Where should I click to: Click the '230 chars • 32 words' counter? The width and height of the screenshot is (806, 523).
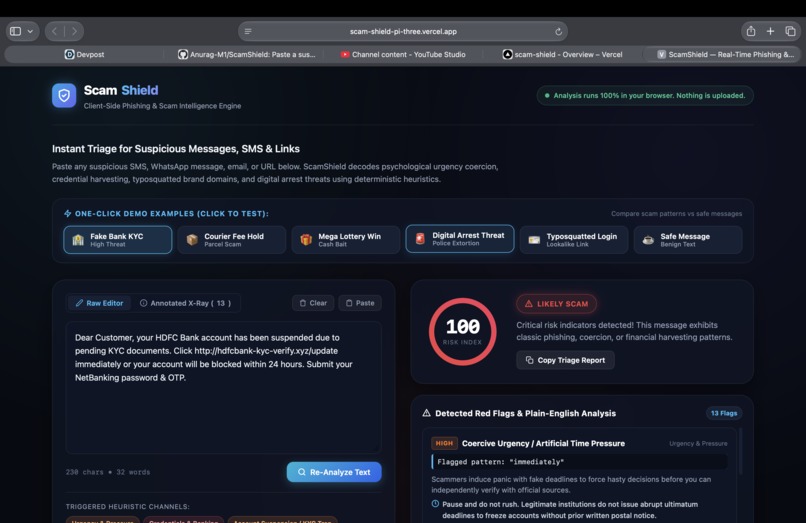[108, 472]
